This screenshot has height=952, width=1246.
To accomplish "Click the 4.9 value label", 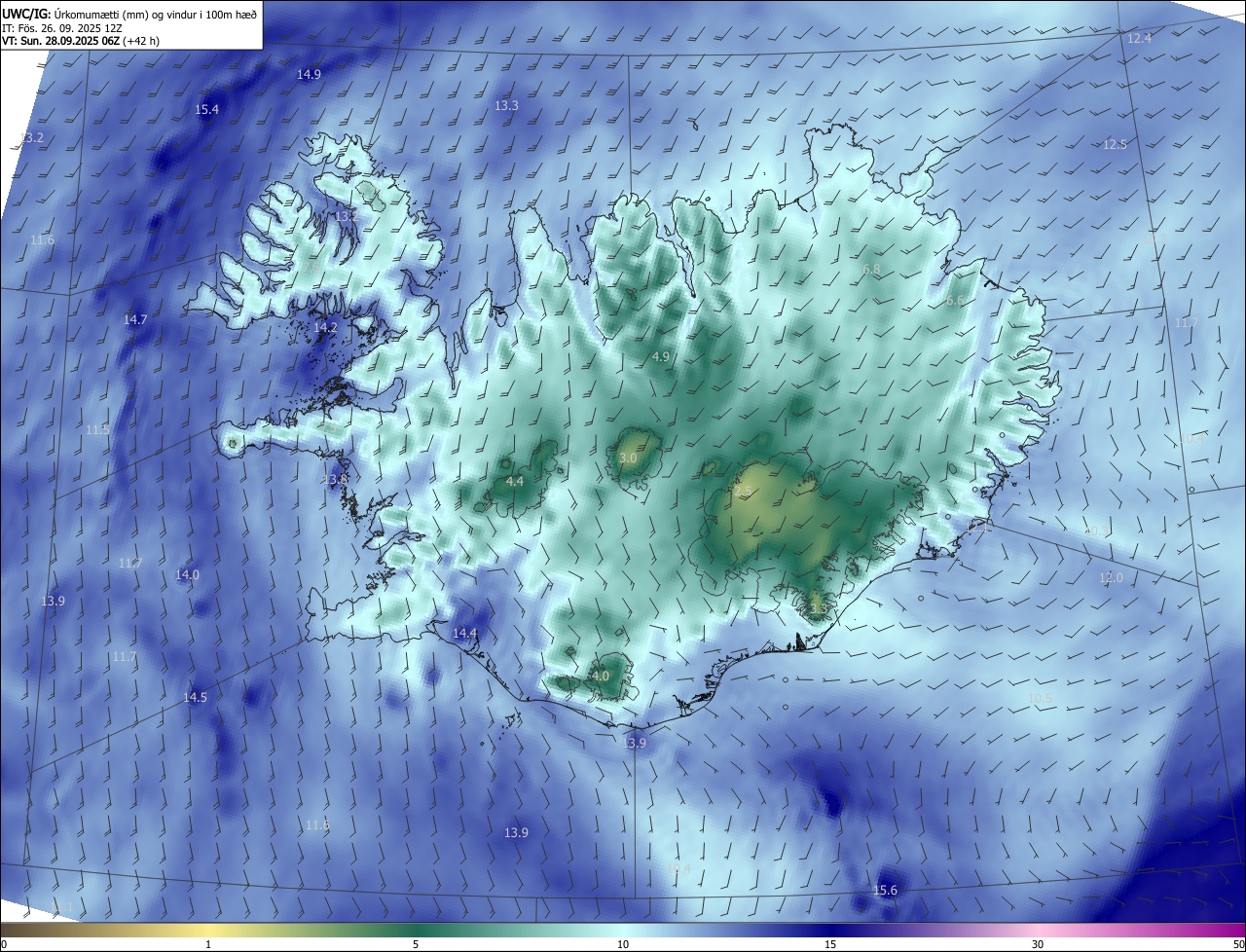I will (661, 357).
